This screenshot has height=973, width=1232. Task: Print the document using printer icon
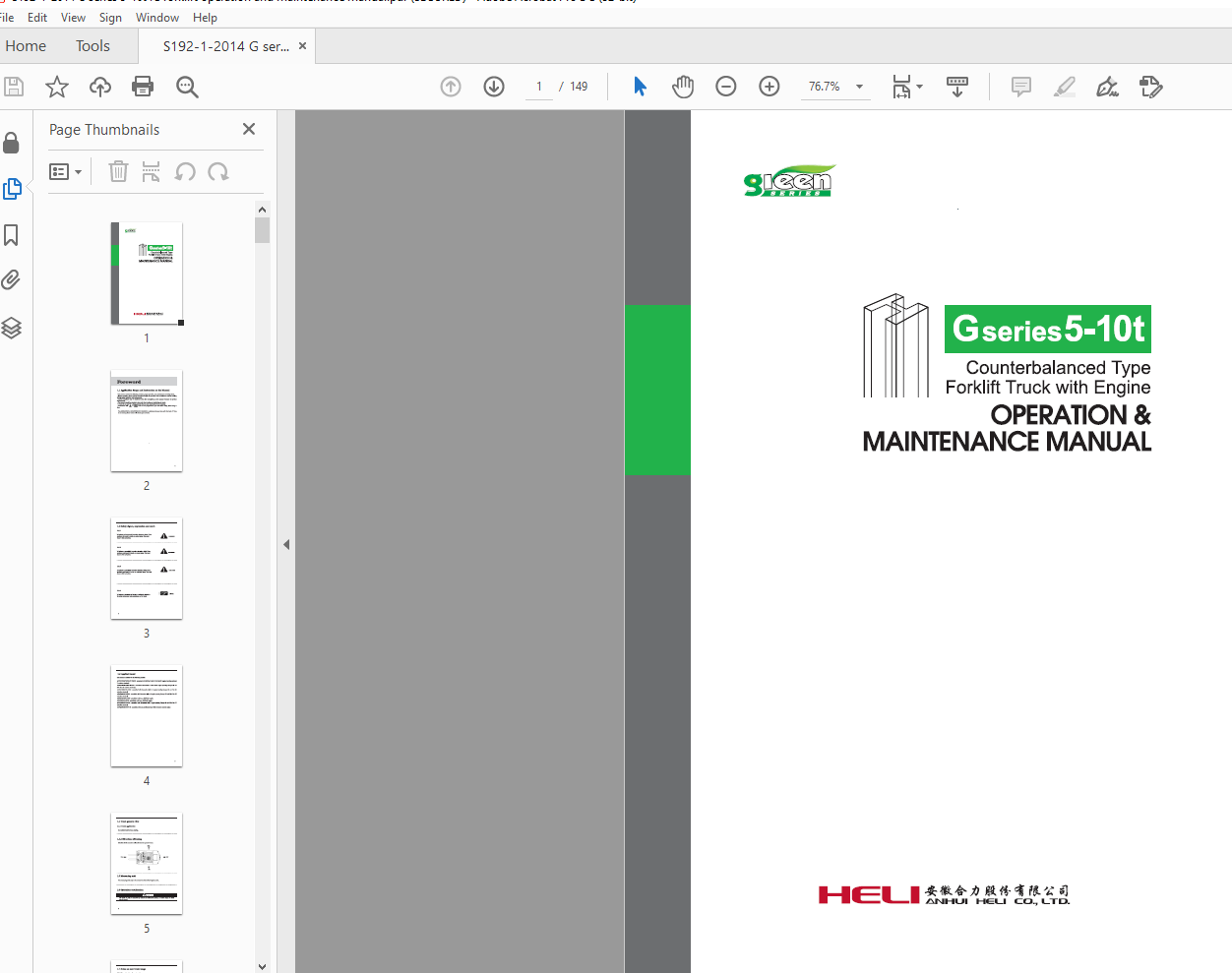coord(143,87)
